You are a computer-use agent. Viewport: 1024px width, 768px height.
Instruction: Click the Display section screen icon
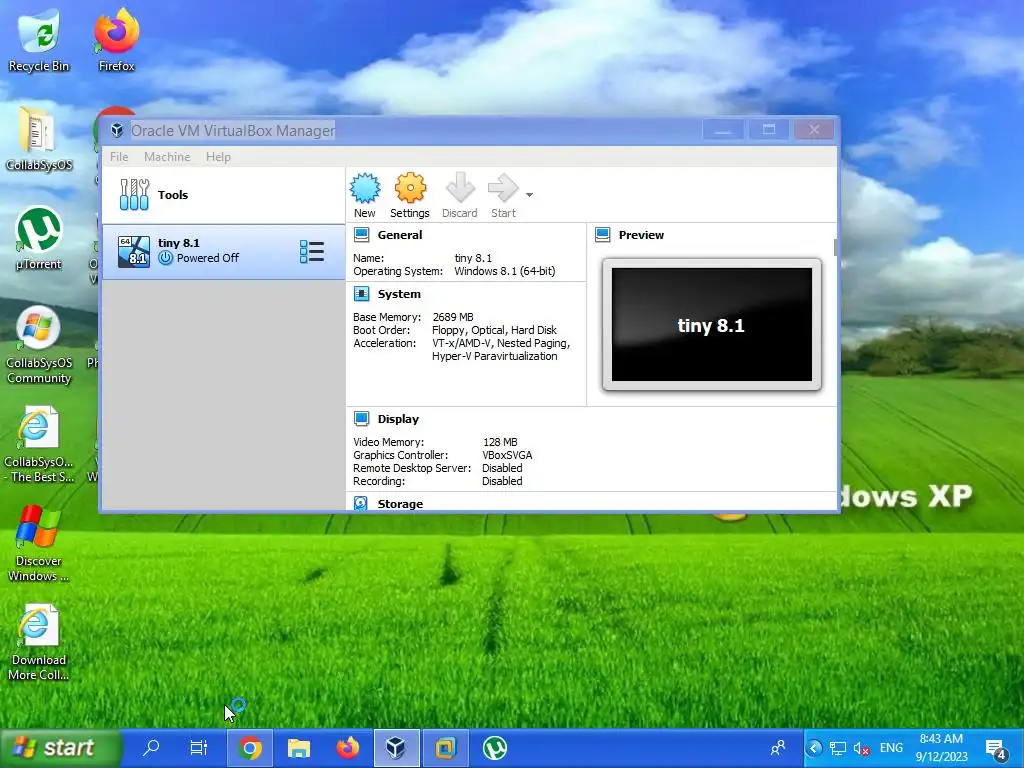[x=362, y=419]
